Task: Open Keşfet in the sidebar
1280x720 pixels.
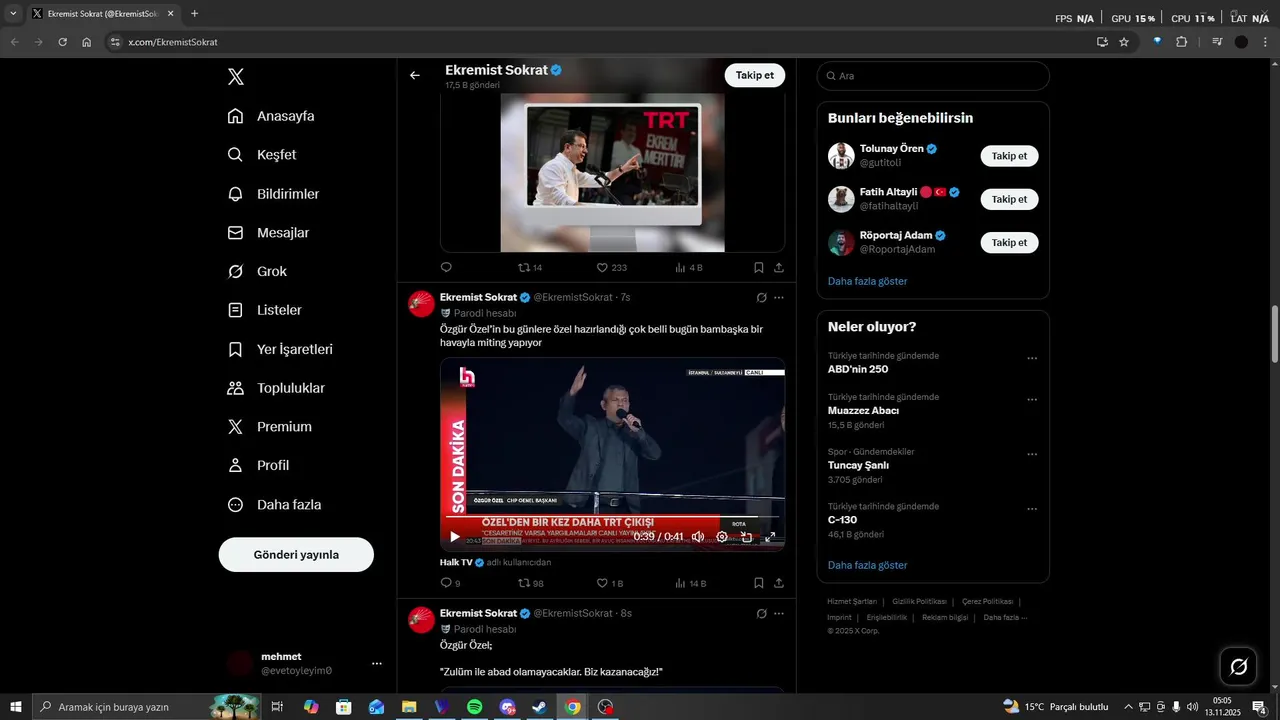Action: (263, 155)
